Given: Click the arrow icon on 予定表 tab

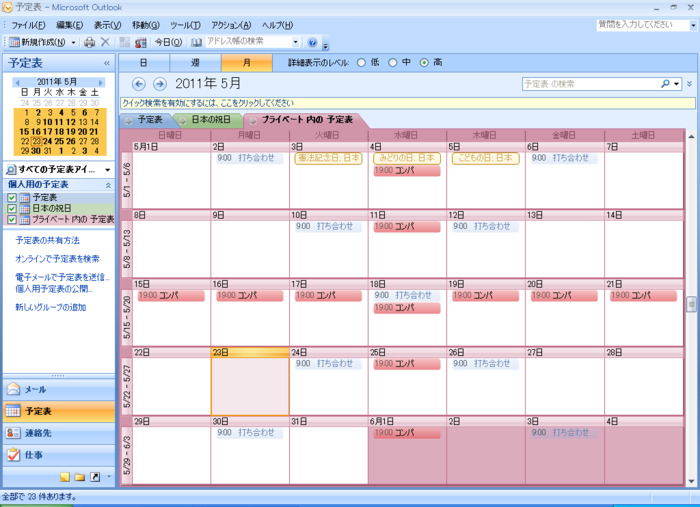Looking at the screenshot, I should [x=129, y=121].
